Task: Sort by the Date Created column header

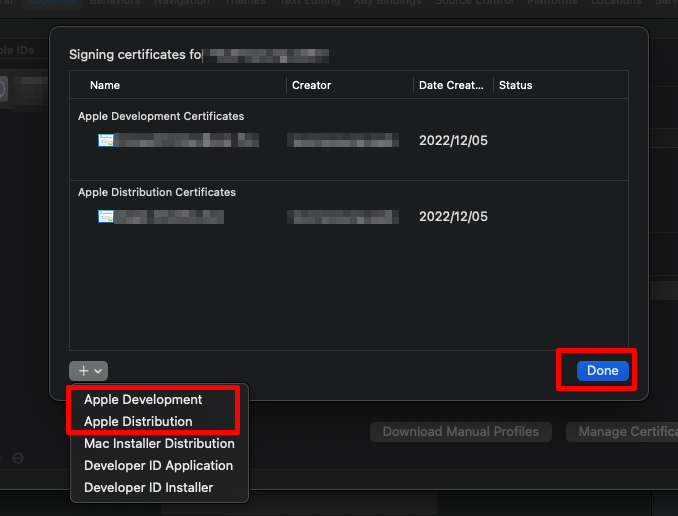Action: click(x=451, y=85)
